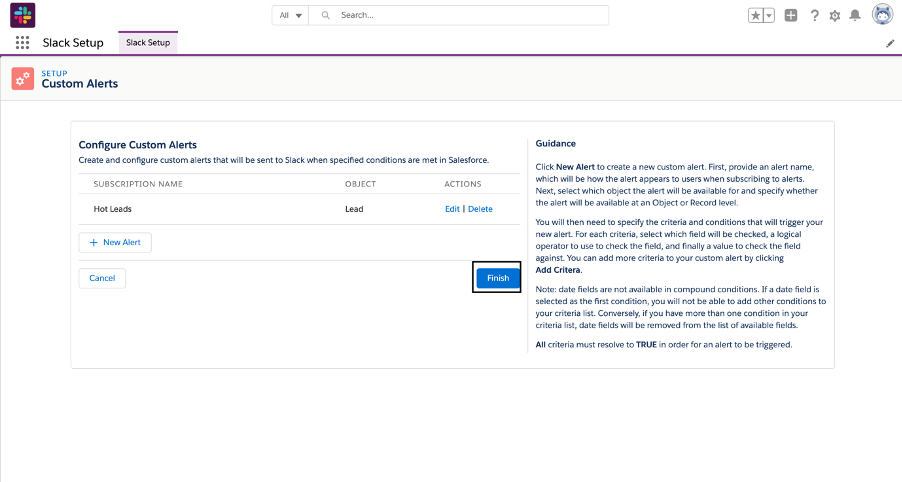Screen dimensions: 902x482
Task: Click the ACTIONS column header
Action: pyautogui.click(x=463, y=184)
